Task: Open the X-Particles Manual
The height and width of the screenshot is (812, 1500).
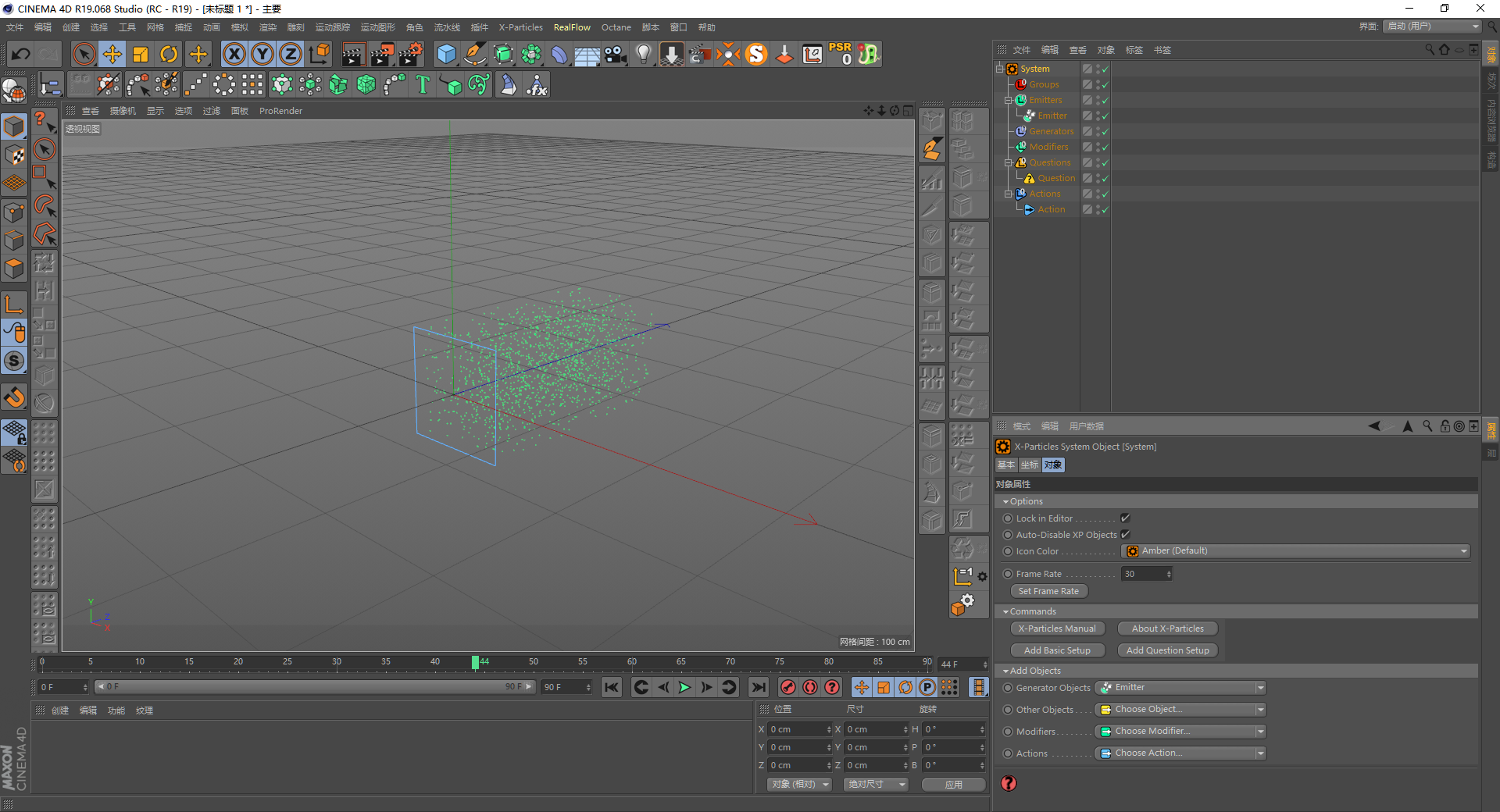Action: click(1057, 629)
